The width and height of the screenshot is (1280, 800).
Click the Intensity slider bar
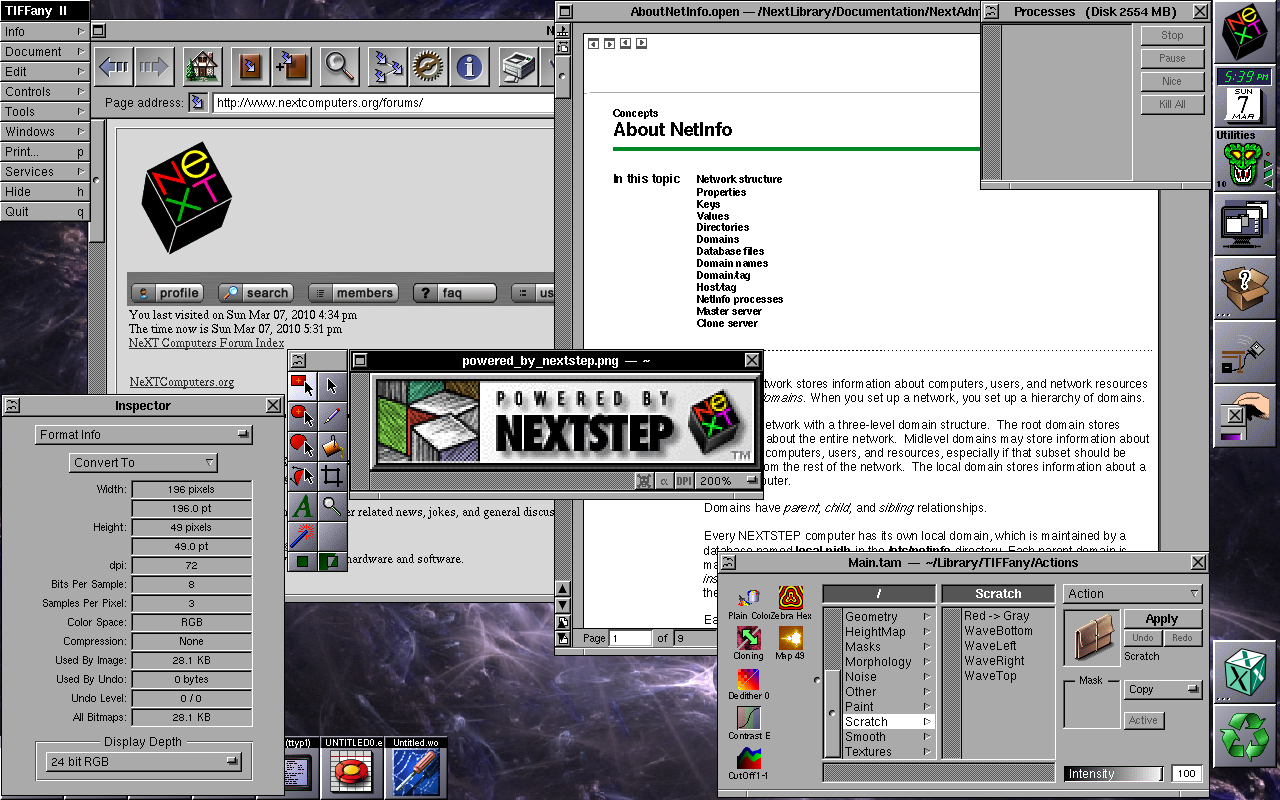click(1114, 774)
